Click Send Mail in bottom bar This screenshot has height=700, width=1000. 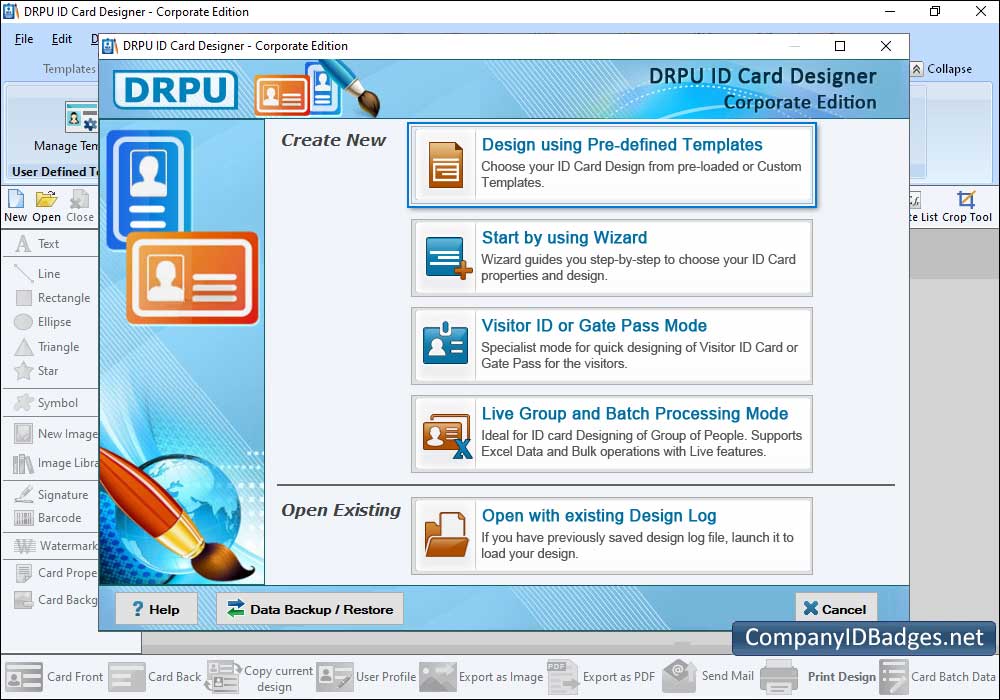708,676
